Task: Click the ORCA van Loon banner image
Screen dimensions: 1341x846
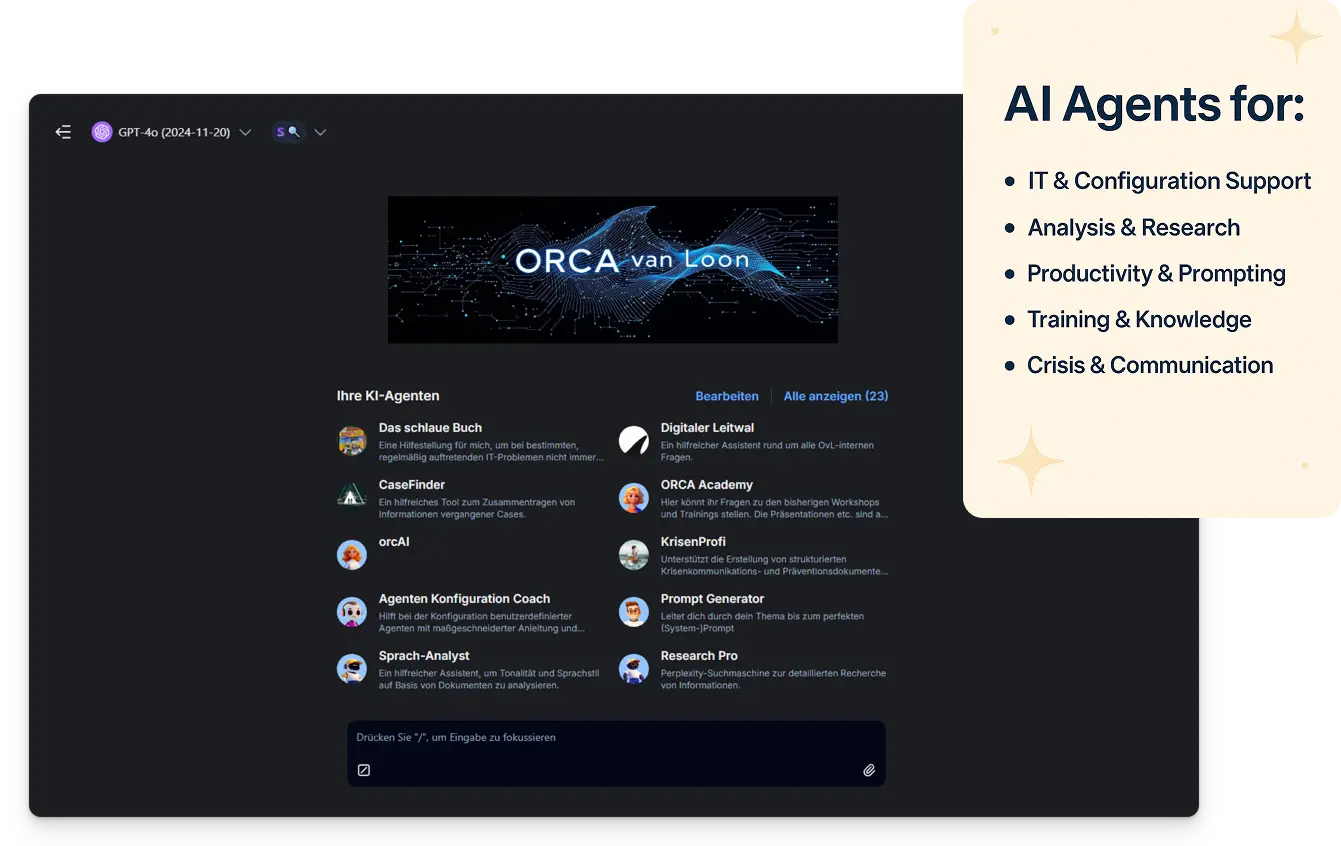Action: (612, 270)
